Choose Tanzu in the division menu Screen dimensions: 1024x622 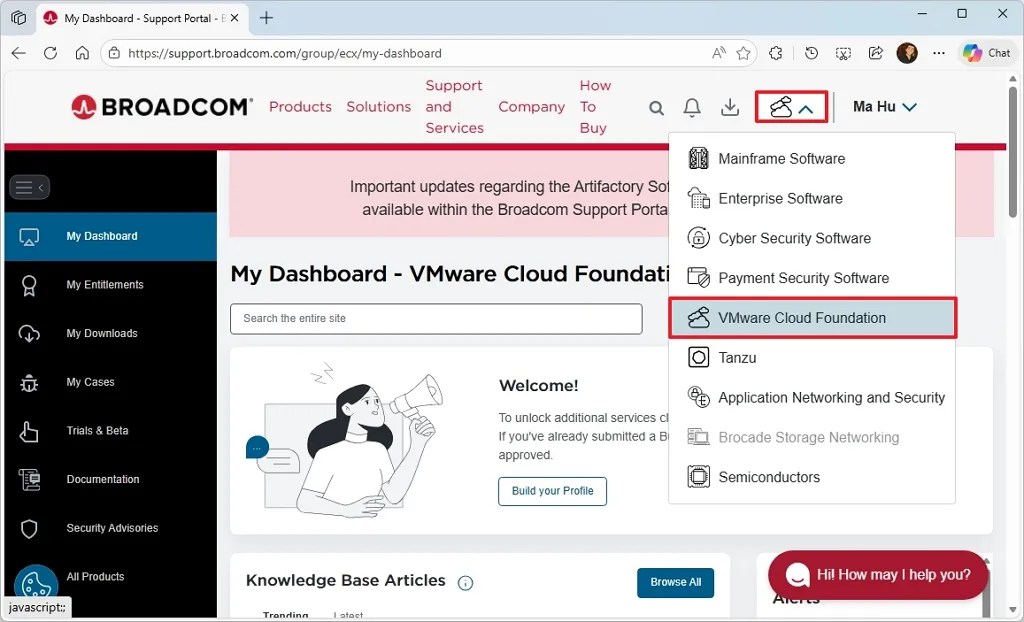click(x=738, y=357)
